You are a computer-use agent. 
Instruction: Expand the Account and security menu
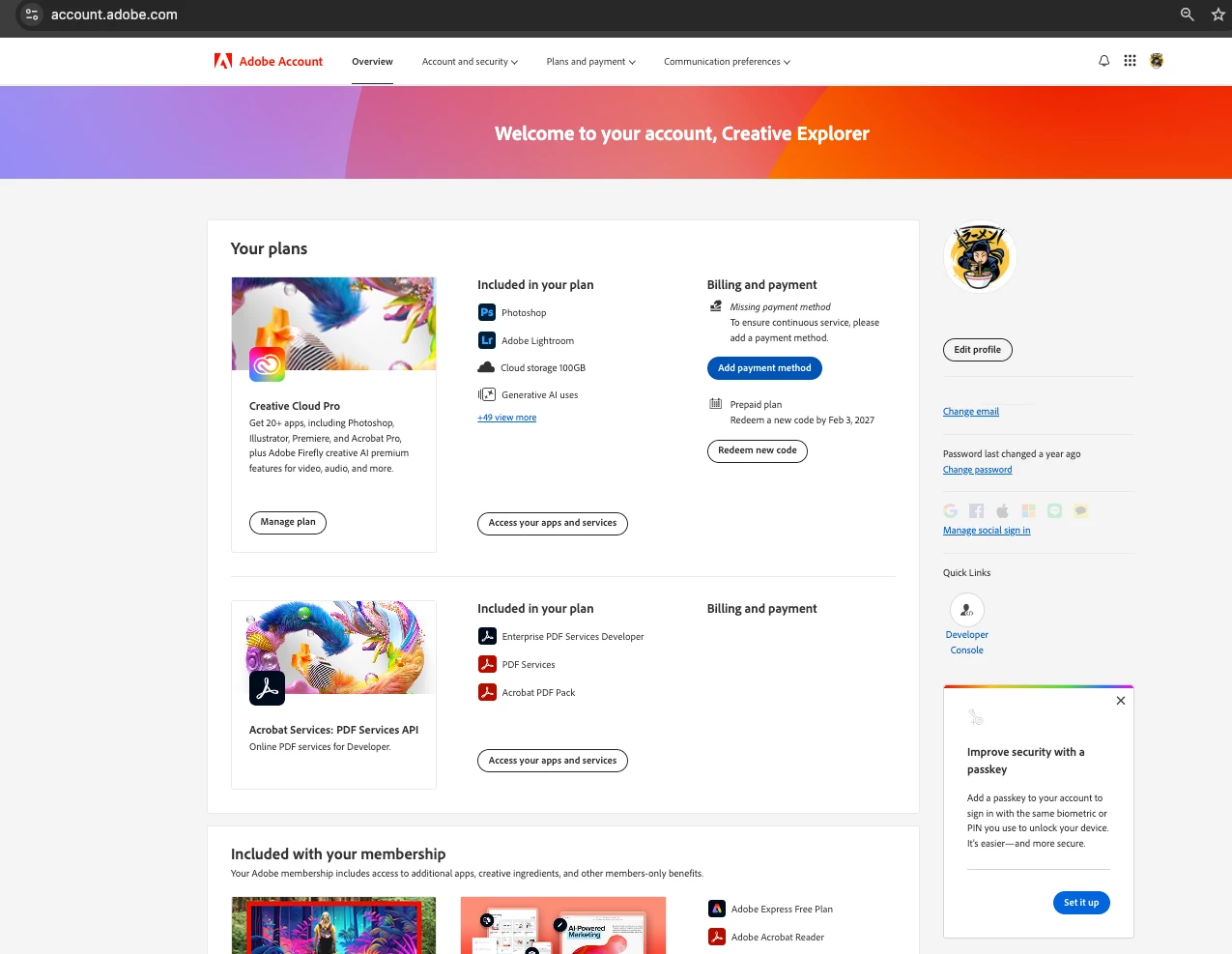(x=470, y=62)
